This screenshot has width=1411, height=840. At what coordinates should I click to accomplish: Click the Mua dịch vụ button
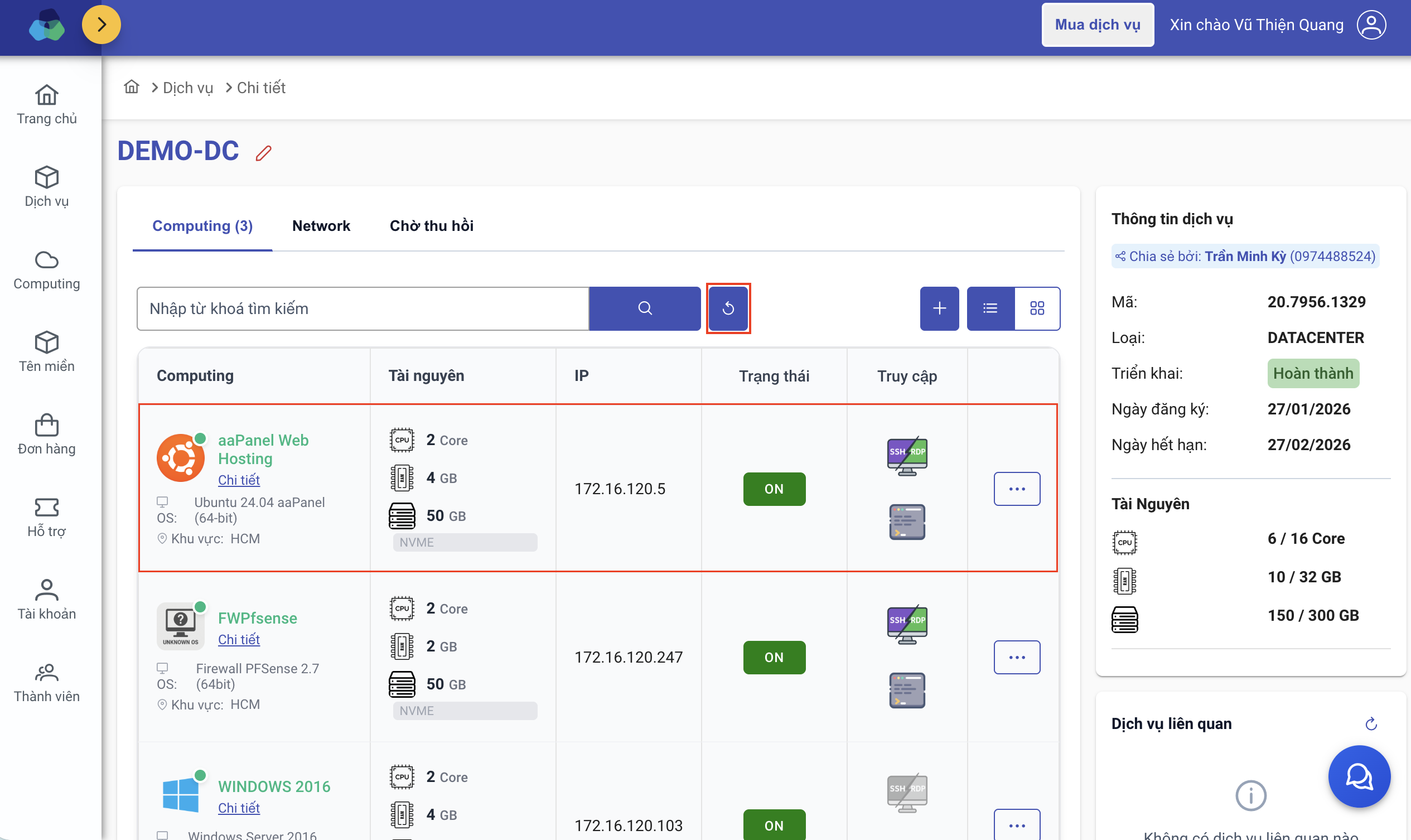pos(1097,25)
